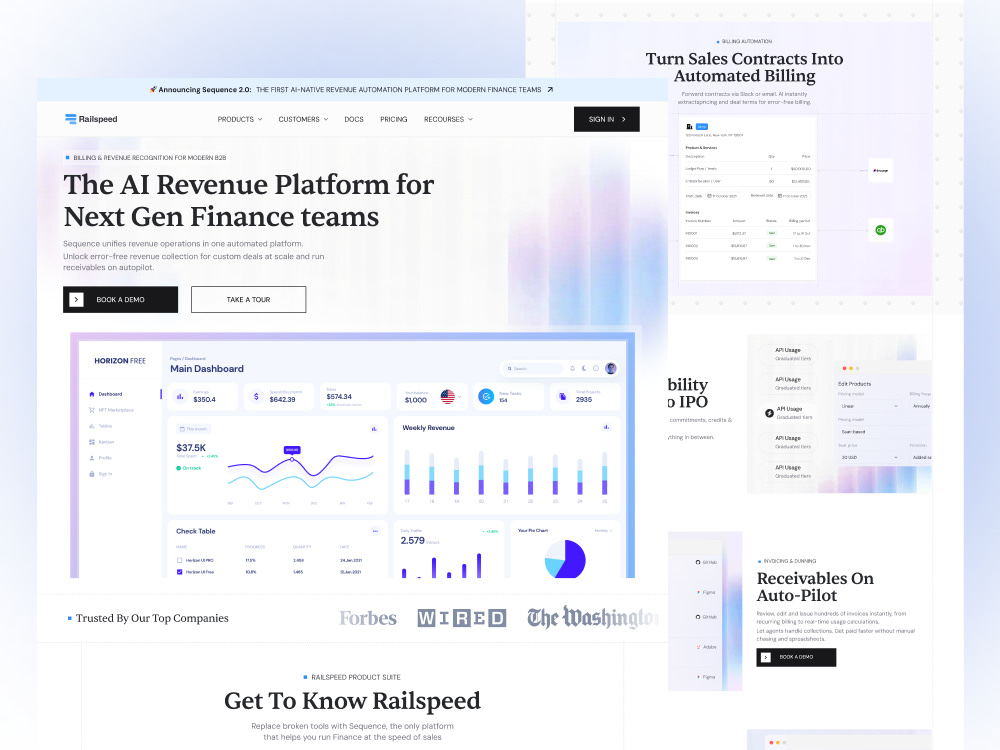Viewport: 1000px width, 750px height.
Task: Open the user avatar profile picture
Action: click(610, 369)
